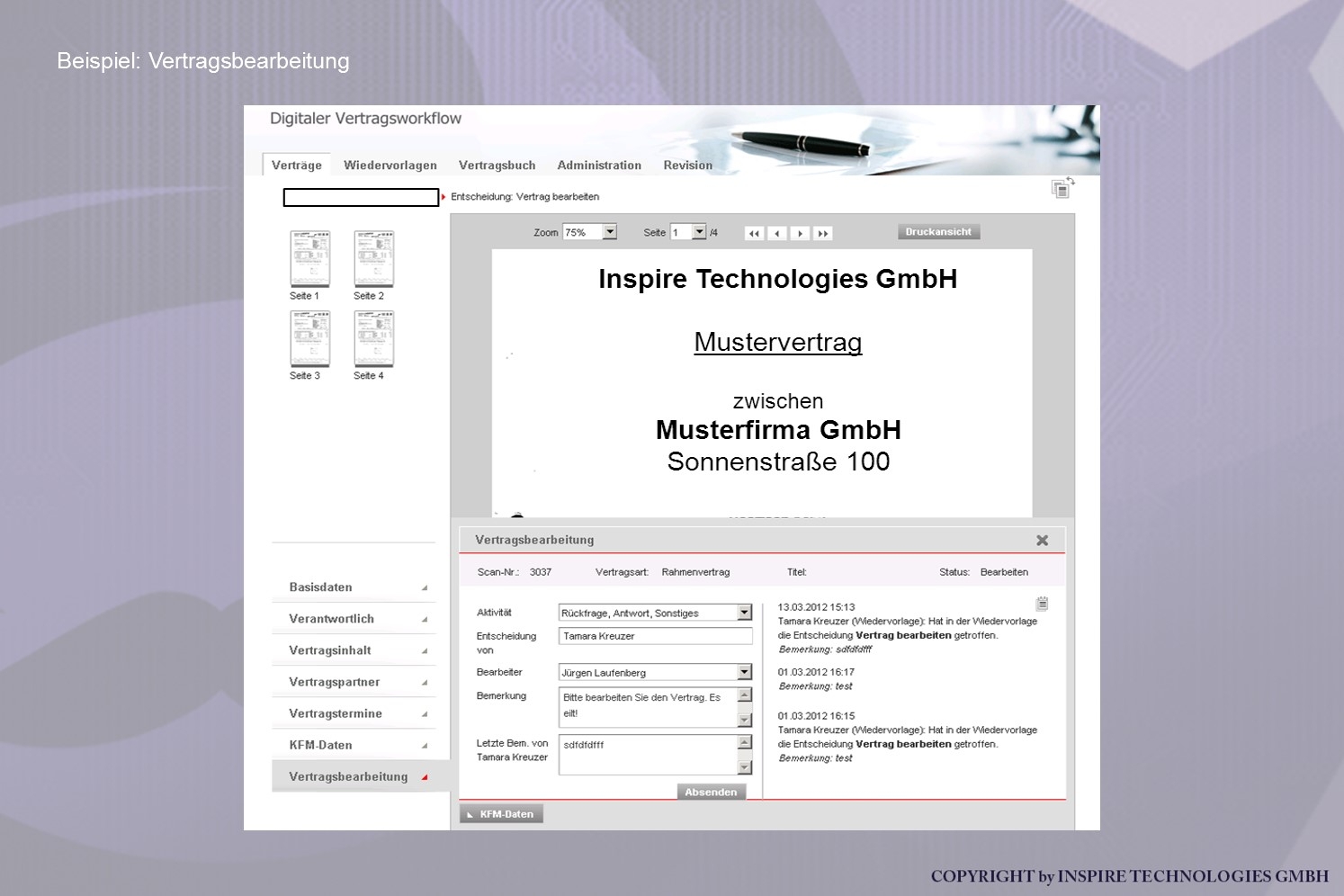Image resolution: width=1344 pixels, height=896 pixels.
Task: Expand the Vertragstermine section
Action: pos(354,713)
